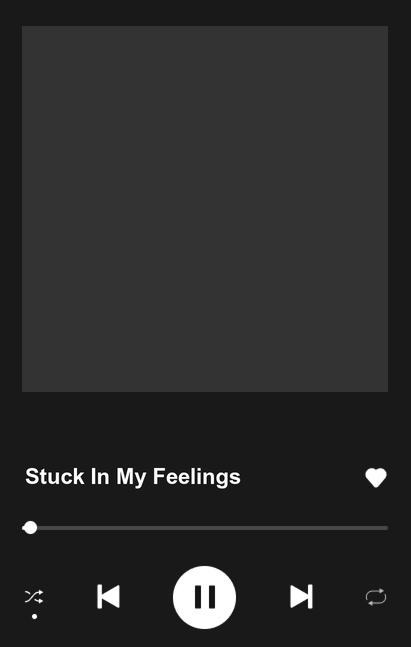Click the Stuck In My Feelings title
The image size is (411, 647).
[133, 477]
